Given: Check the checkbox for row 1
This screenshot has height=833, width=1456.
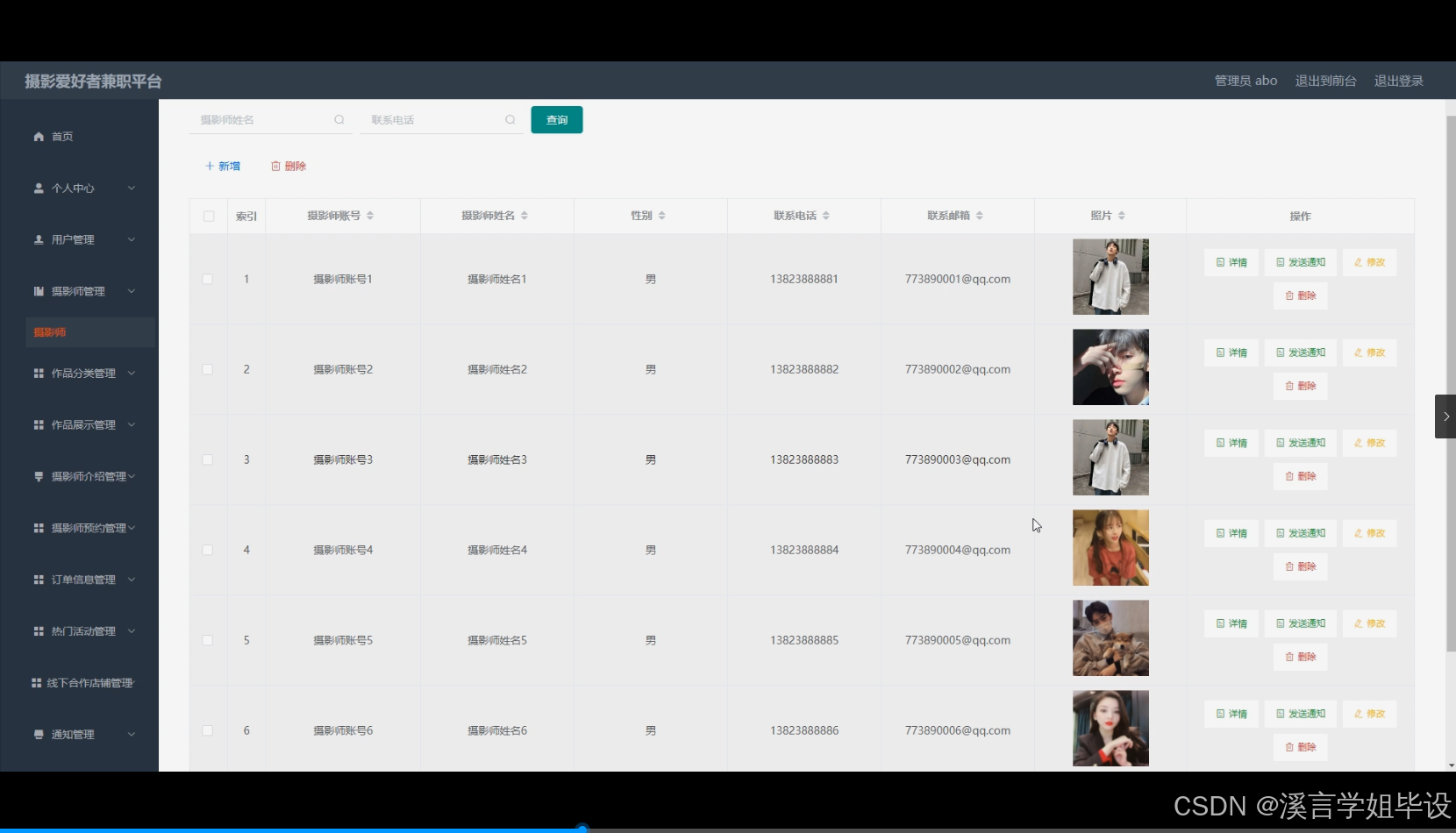Looking at the screenshot, I should (208, 280).
